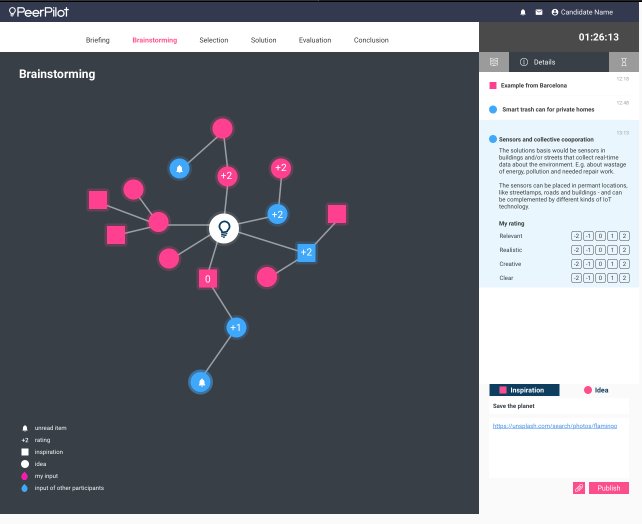Rate Clear as 1
The image size is (642, 524).
click(x=612, y=278)
